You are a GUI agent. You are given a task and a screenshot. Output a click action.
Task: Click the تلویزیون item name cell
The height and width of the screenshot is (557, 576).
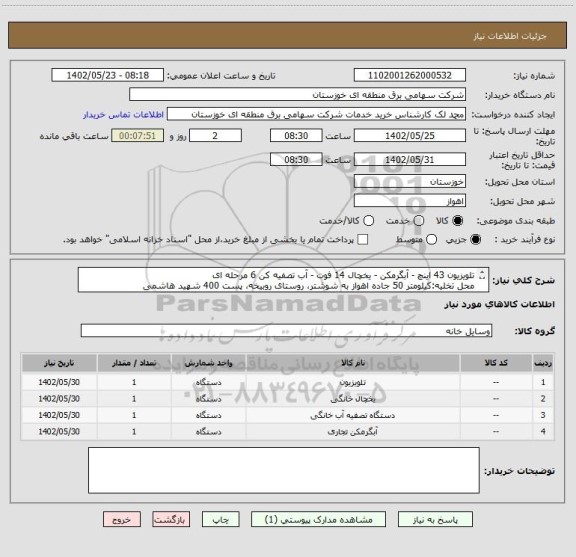click(353, 382)
